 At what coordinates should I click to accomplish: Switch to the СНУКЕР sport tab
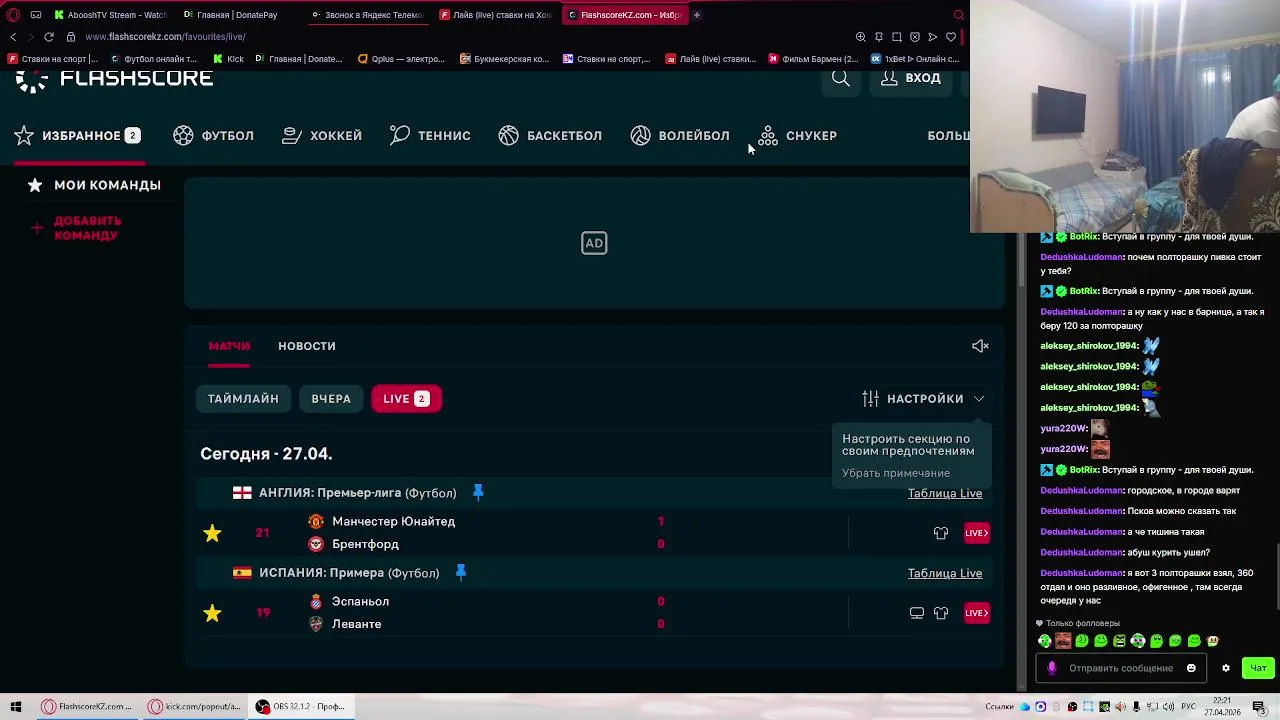(x=797, y=136)
